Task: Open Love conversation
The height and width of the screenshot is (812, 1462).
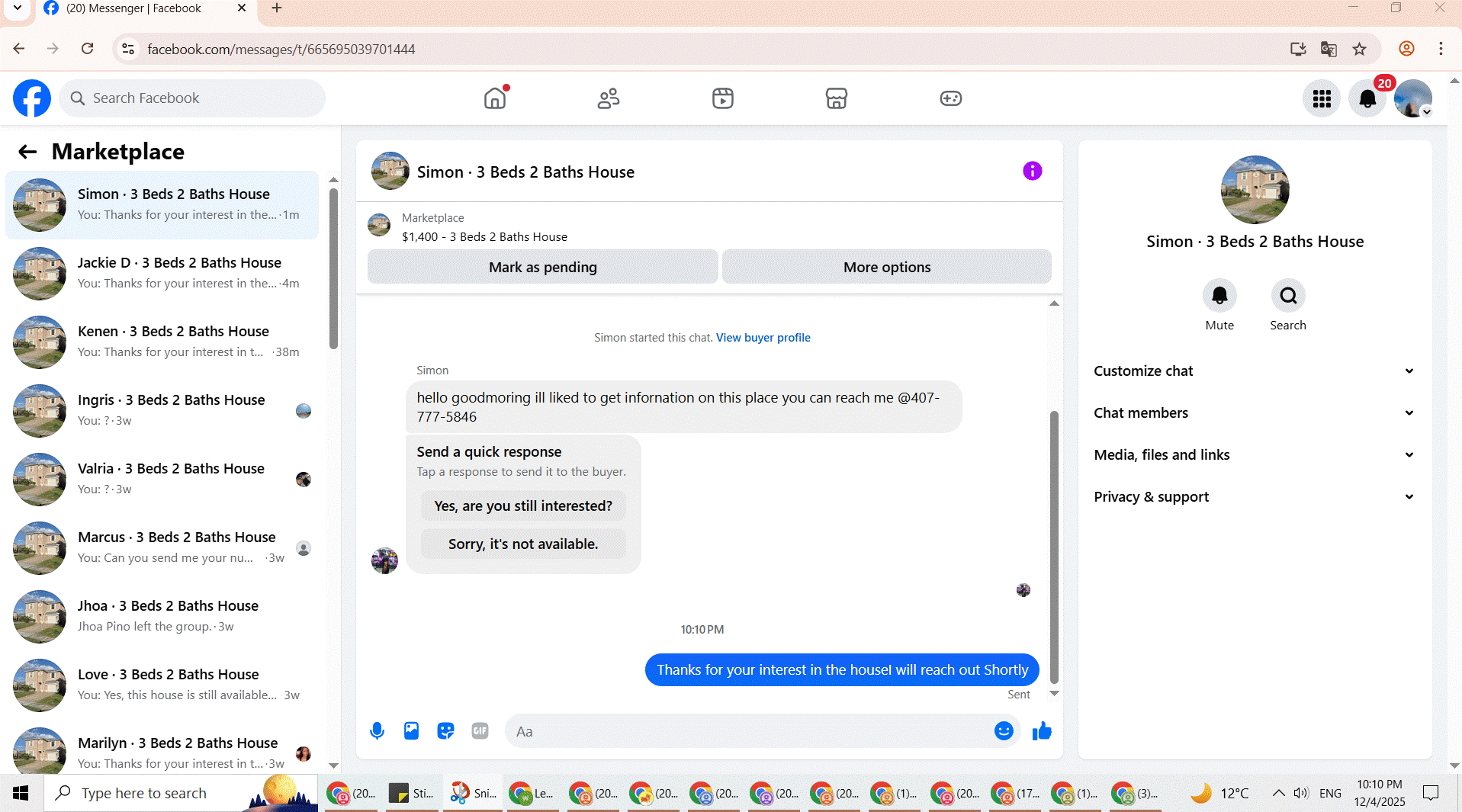Action: pos(162,685)
